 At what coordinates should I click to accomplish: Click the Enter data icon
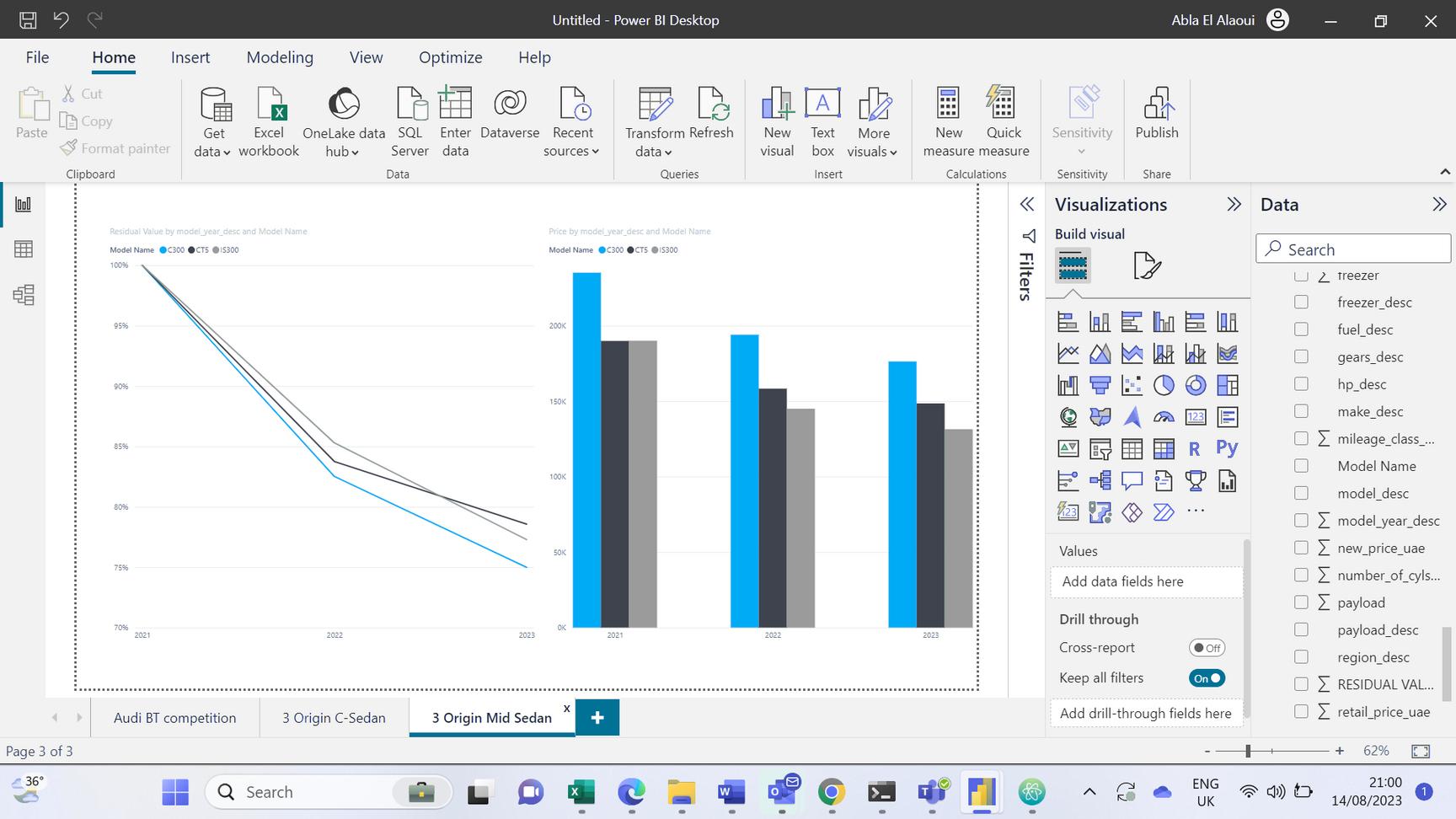(x=455, y=104)
